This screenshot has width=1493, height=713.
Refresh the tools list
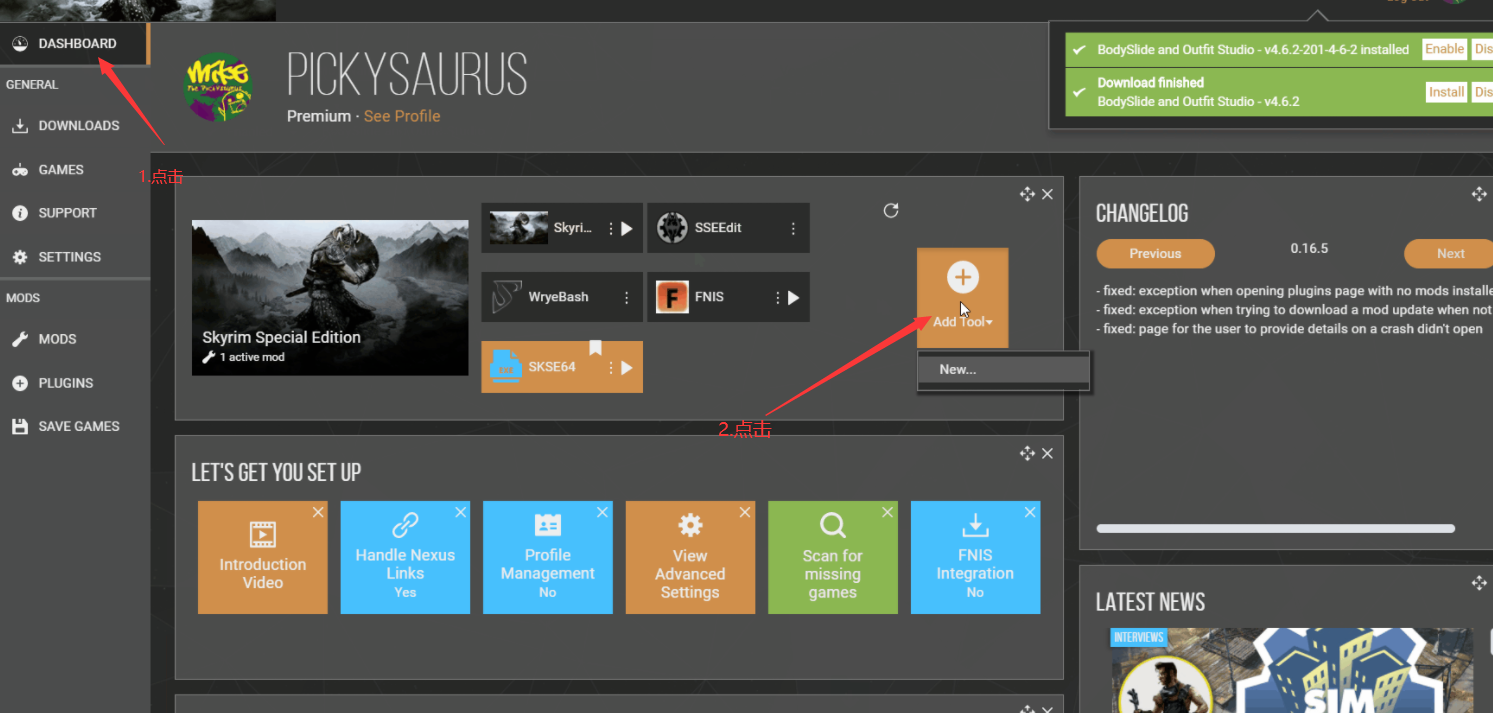[891, 210]
